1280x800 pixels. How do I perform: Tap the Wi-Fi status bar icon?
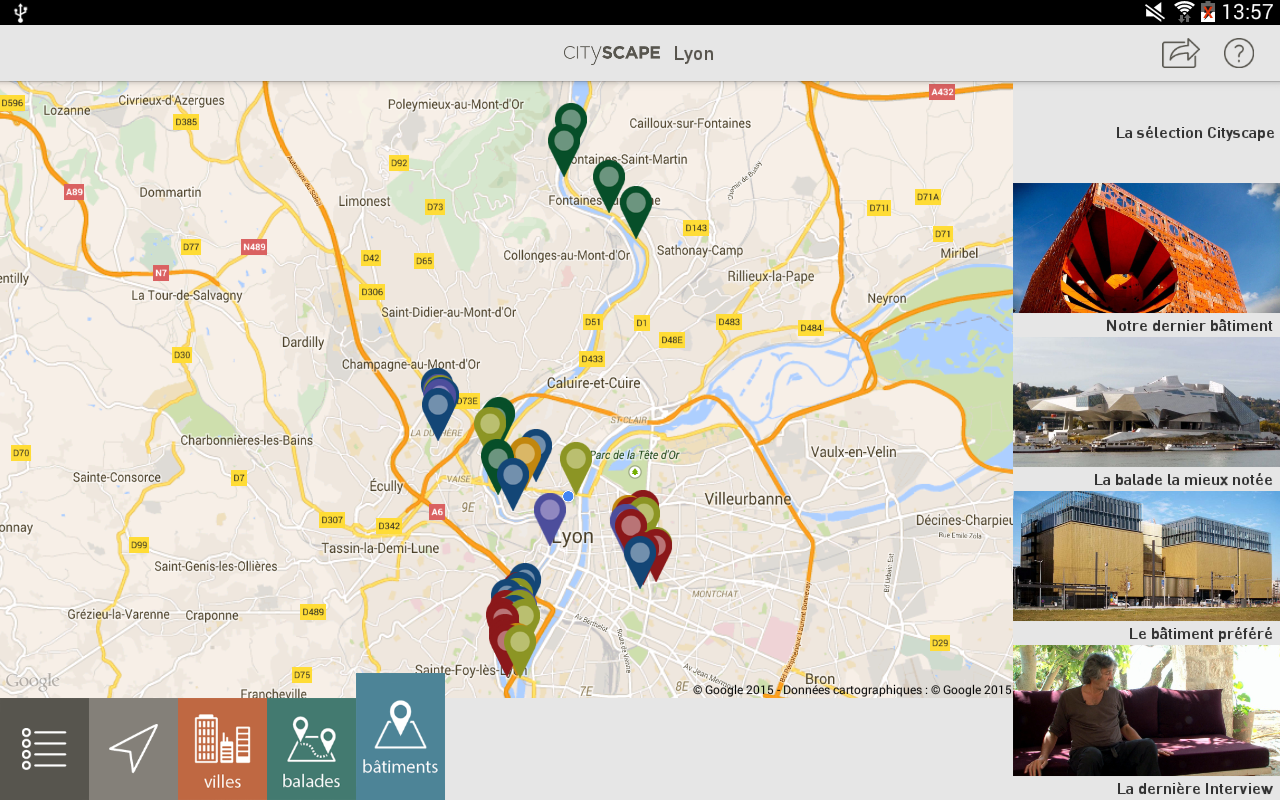tap(1184, 12)
